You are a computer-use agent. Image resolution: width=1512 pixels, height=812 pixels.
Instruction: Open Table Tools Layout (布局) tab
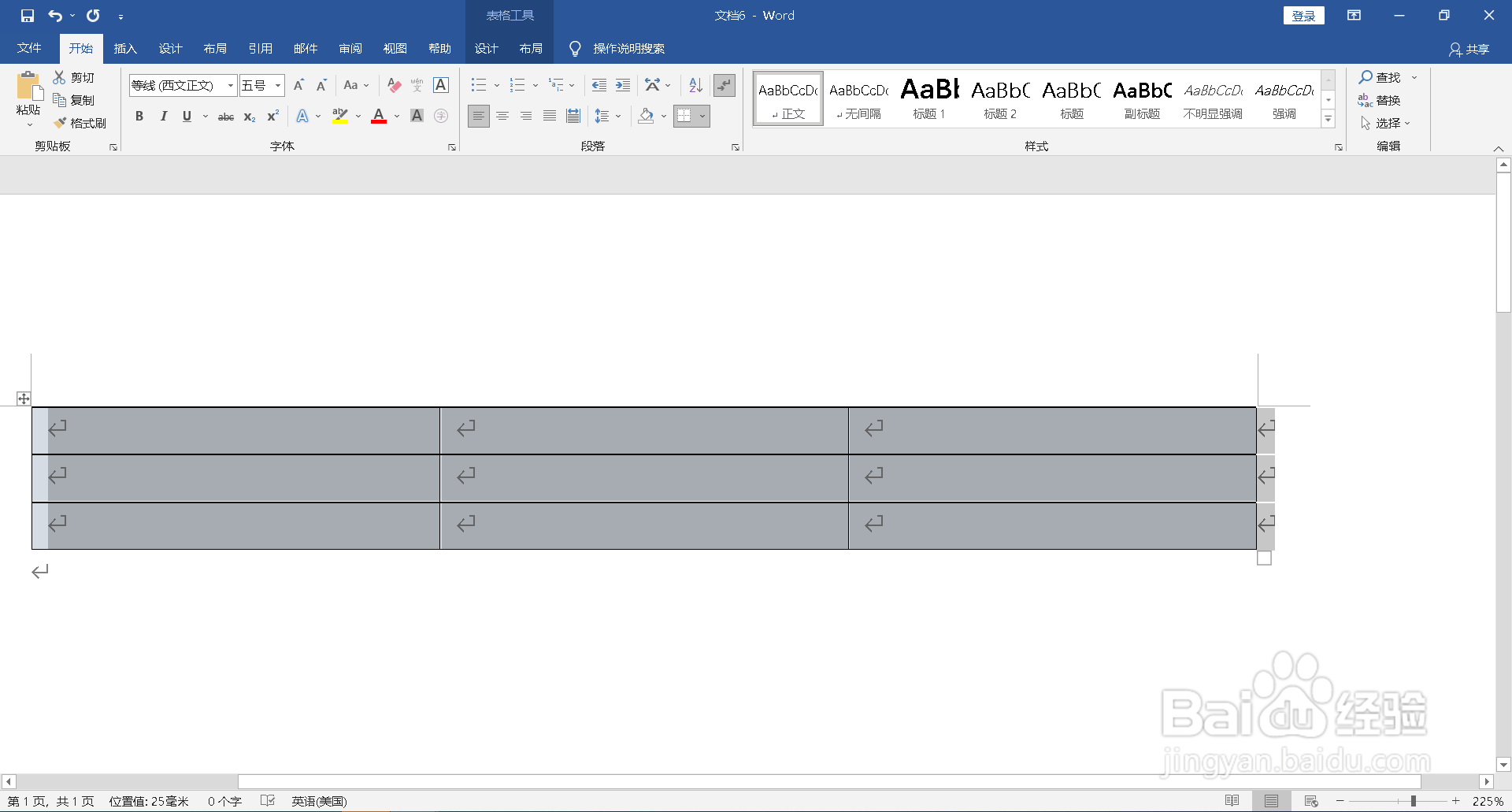tap(531, 48)
